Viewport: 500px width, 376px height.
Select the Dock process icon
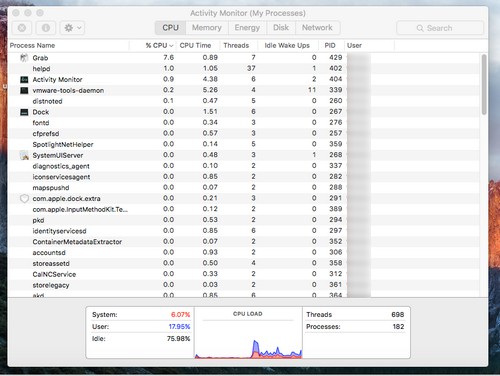pyautogui.click(x=24, y=112)
